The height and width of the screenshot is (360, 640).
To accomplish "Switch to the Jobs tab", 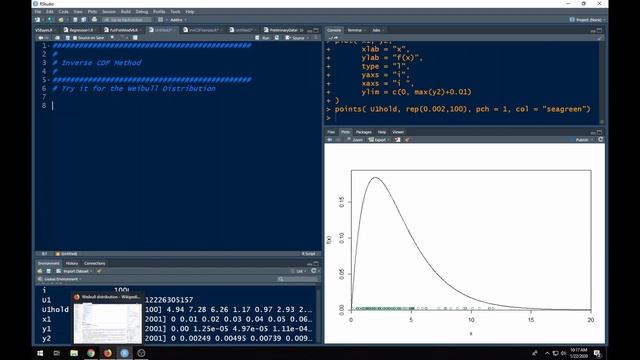I will pos(376,30).
